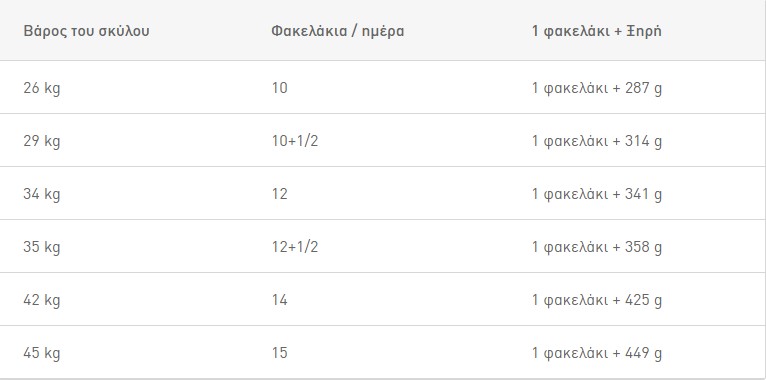Click the '15' pouches per day value

click(280, 353)
